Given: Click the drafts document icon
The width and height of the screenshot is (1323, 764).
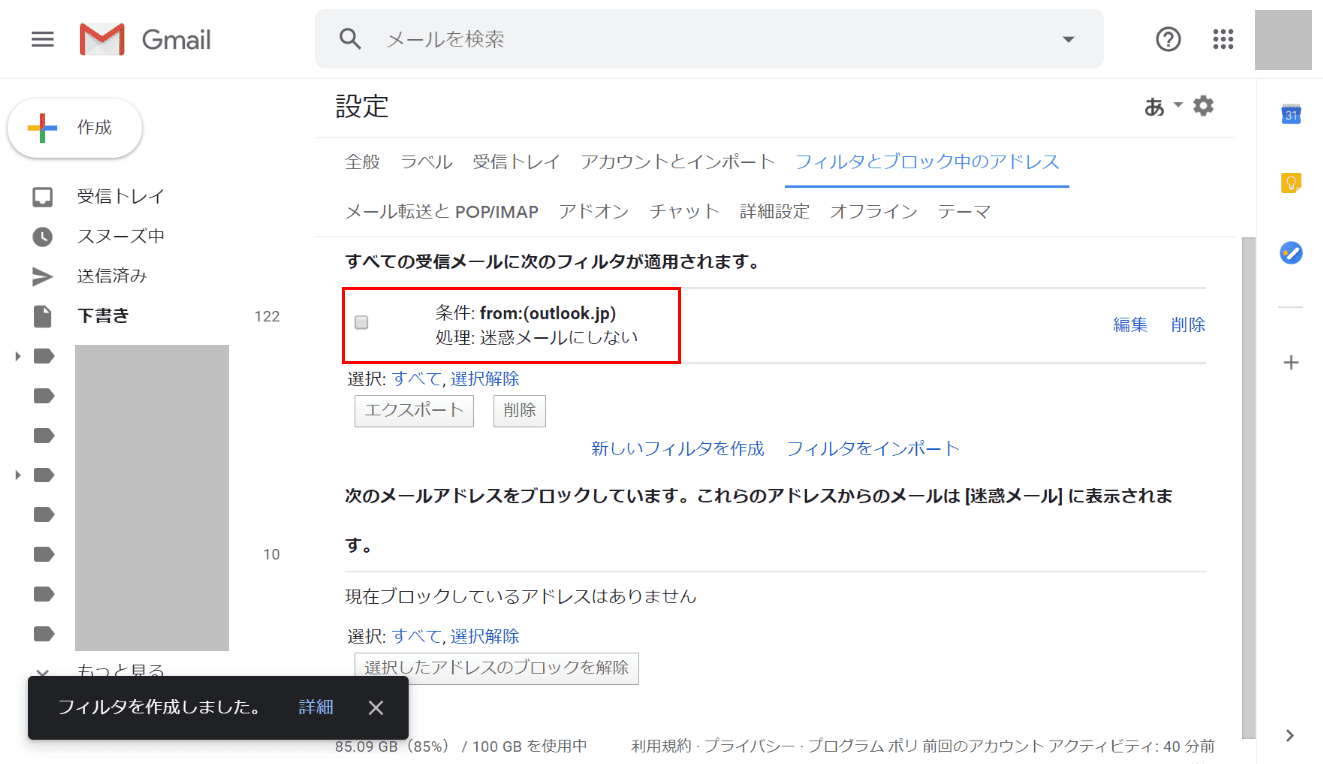Looking at the screenshot, I should pos(42,316).
